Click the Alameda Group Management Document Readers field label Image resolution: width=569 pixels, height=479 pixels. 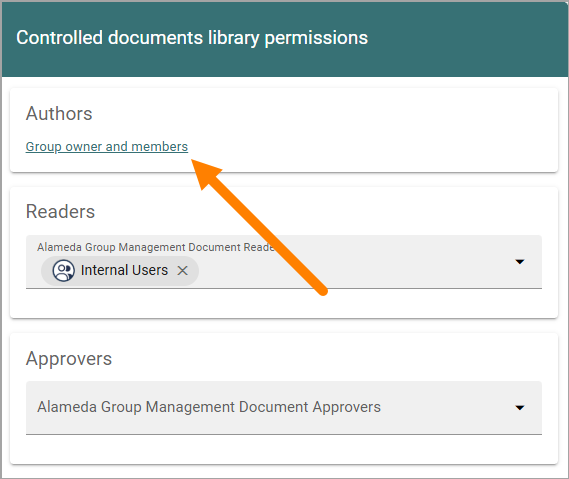click(x=156, y=247)
